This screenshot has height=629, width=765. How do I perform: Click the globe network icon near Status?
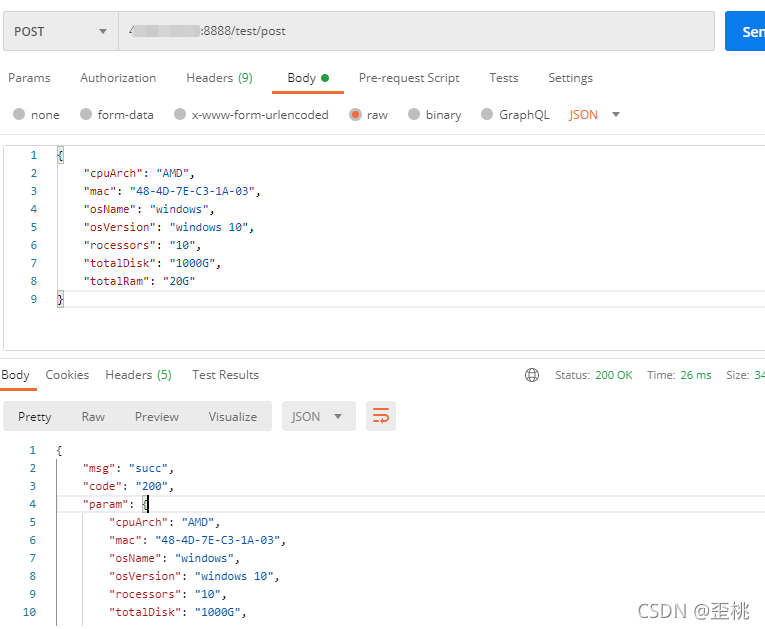pyautogui.click(x=531, y=375)
